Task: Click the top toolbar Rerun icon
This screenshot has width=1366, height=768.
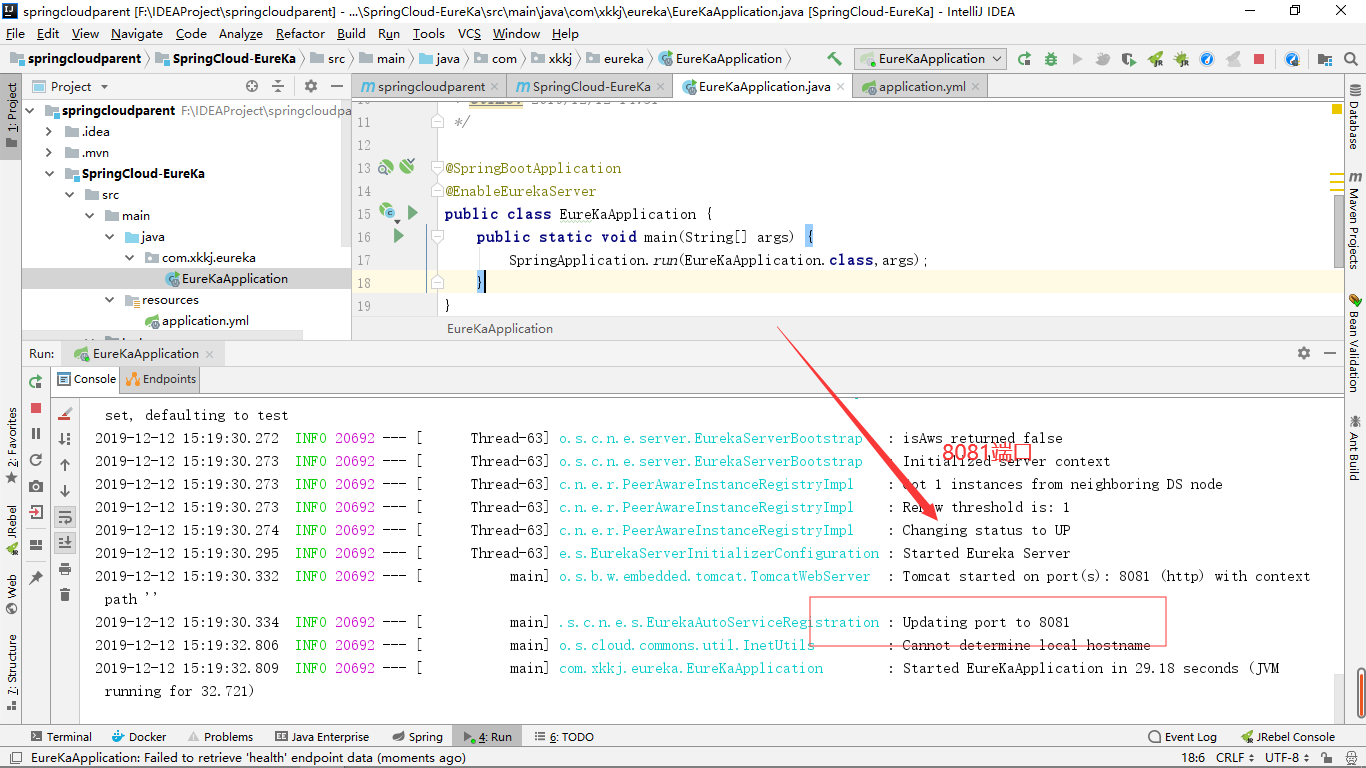Action: point(1024,59)
